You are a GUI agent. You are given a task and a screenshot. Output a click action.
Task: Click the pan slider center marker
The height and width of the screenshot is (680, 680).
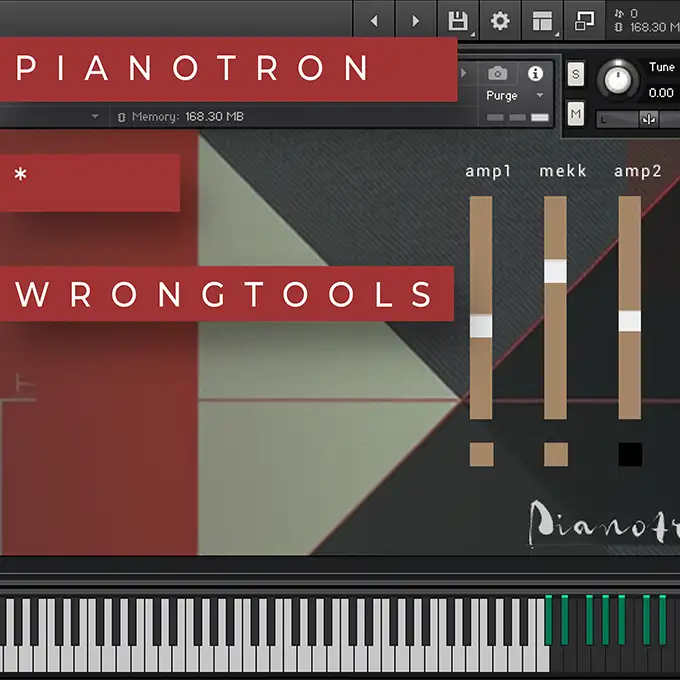tap(649, 119)
